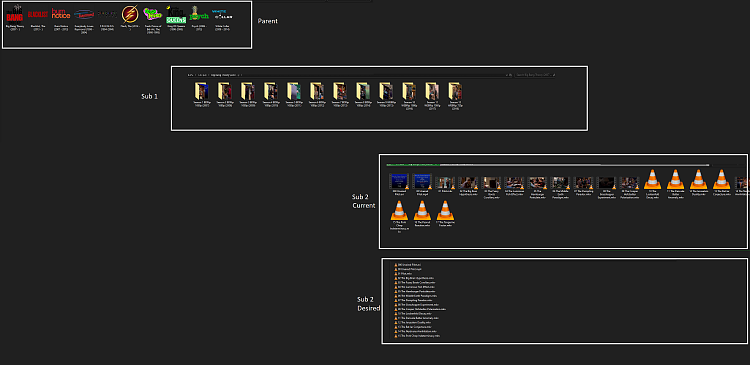Viewport: 750px width, 365px height.
Task: Open the Psych show folder
Action: coord(199,19)
